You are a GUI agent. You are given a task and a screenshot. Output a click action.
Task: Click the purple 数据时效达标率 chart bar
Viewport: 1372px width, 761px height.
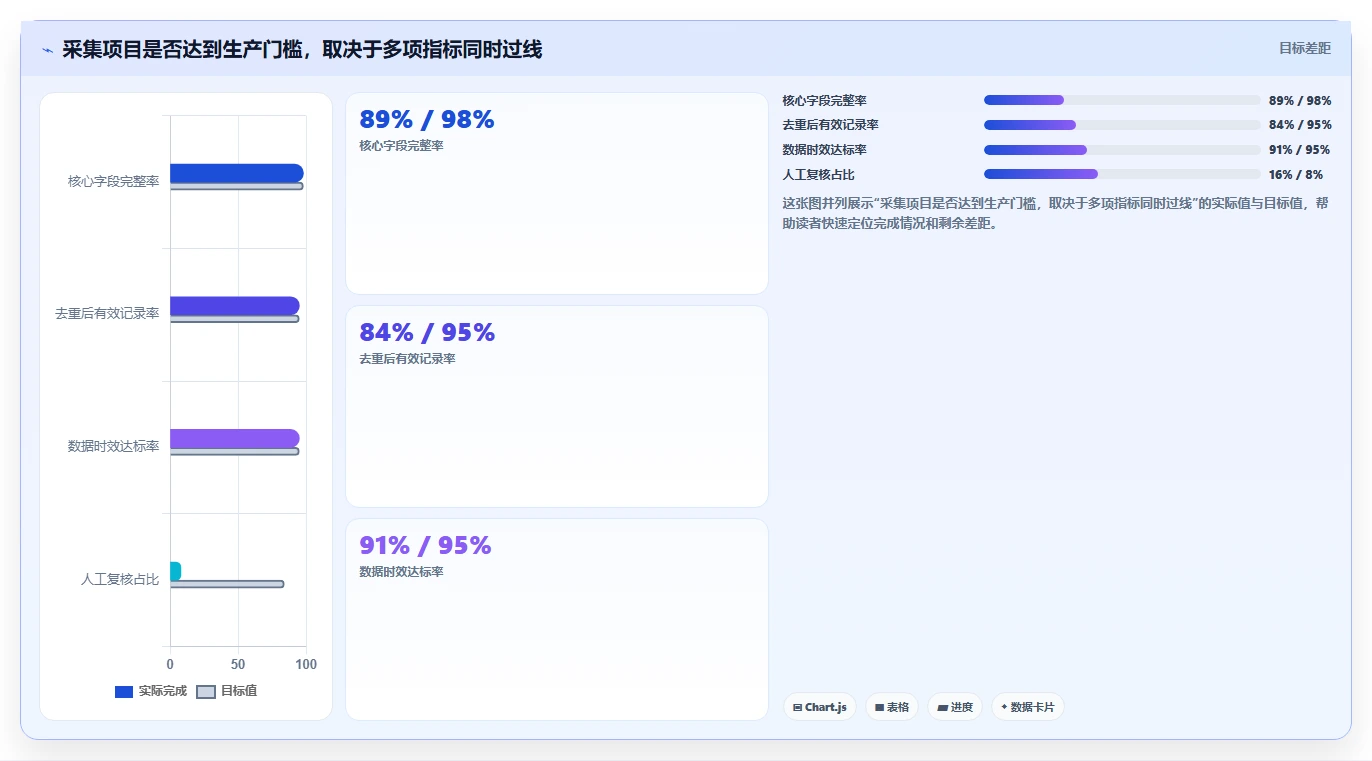pyautogui.click(x=235, y=438)
